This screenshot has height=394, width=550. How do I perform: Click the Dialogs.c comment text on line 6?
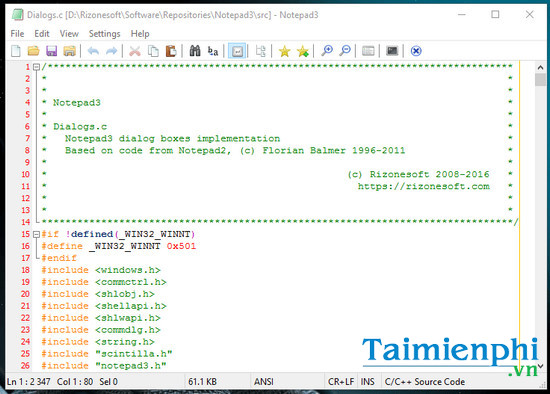tap(80, 127)
